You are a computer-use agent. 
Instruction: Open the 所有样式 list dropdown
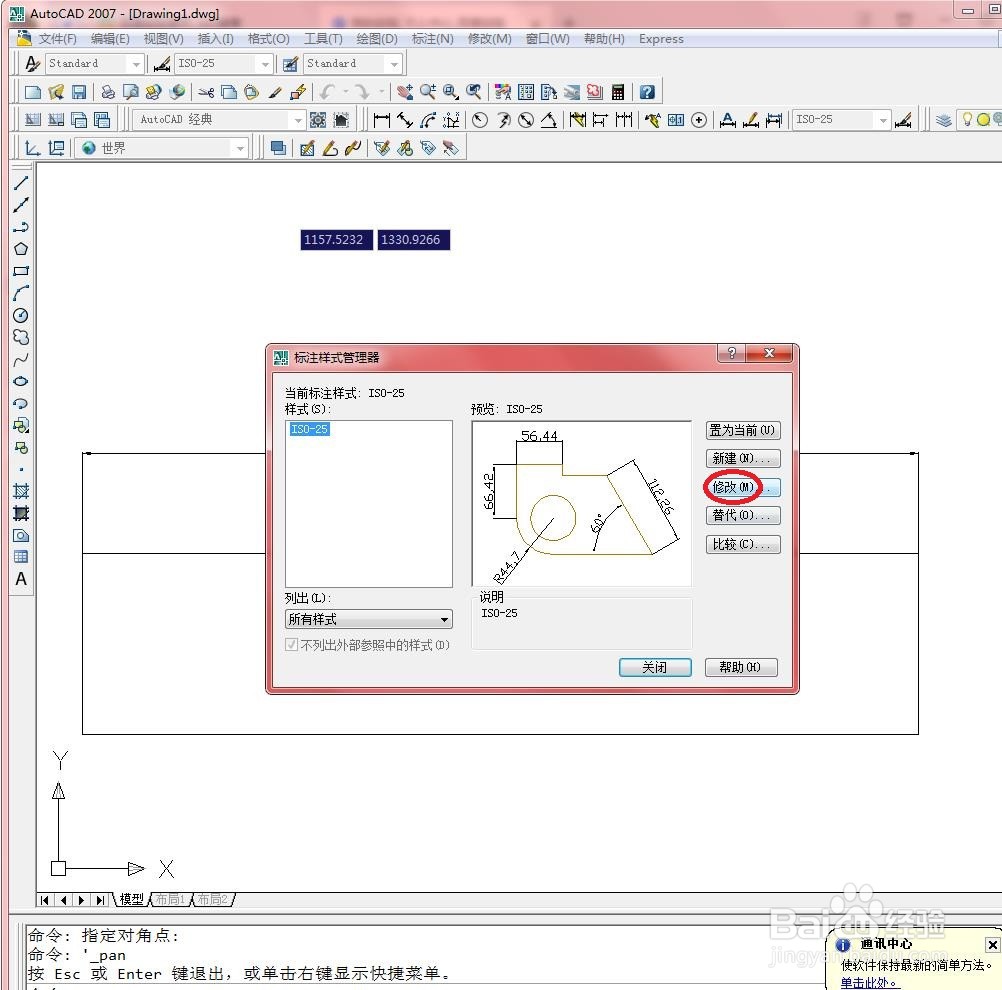[369, 619]
